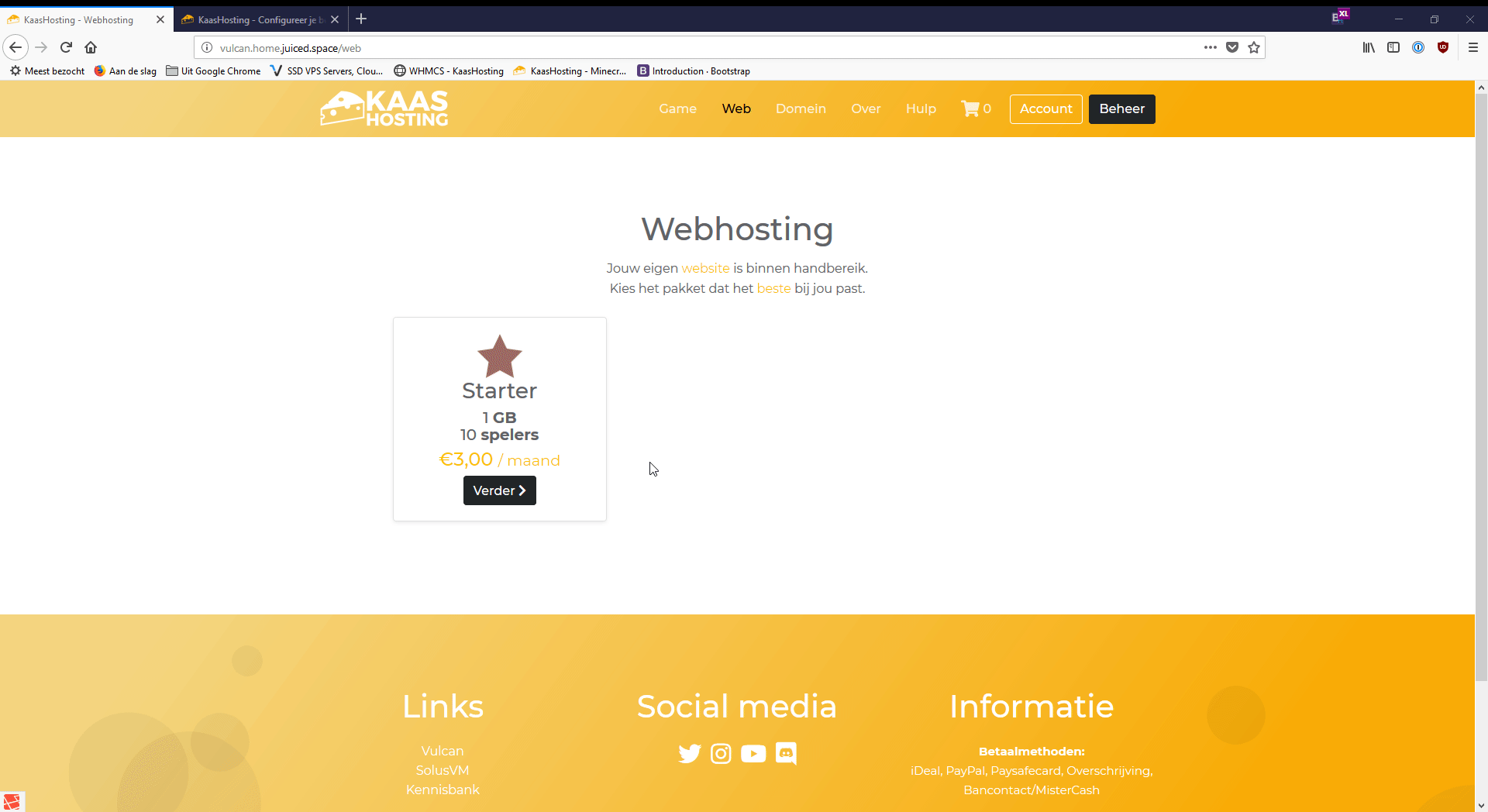Click the Account button
Screen dimensions: 1488x812
(1045, 108)
